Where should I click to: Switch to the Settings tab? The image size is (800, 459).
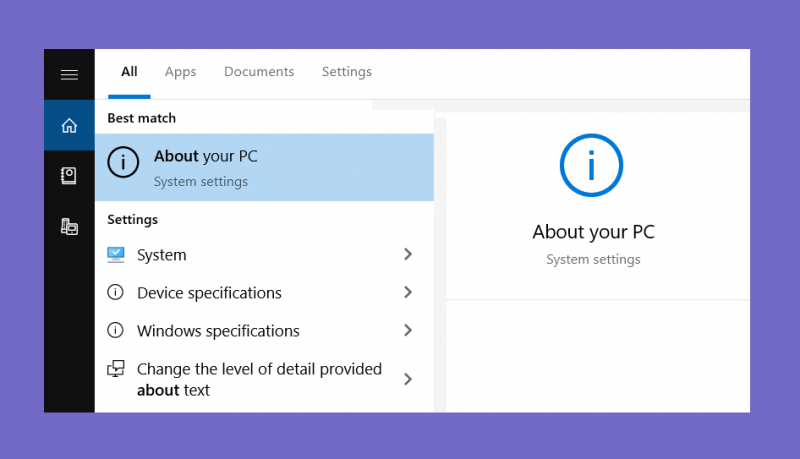click(347, 72)
